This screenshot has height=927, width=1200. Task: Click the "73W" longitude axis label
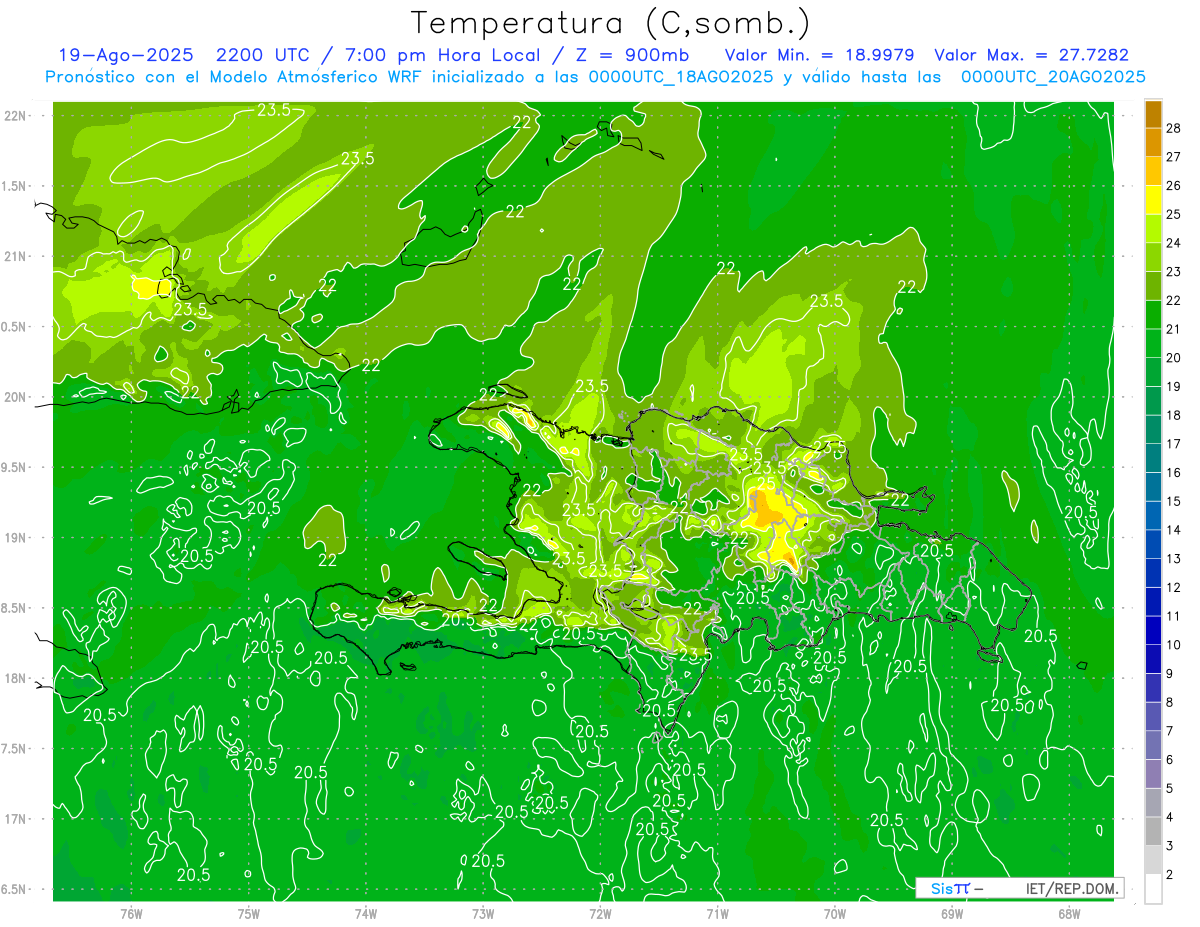[x=483, y=914]
